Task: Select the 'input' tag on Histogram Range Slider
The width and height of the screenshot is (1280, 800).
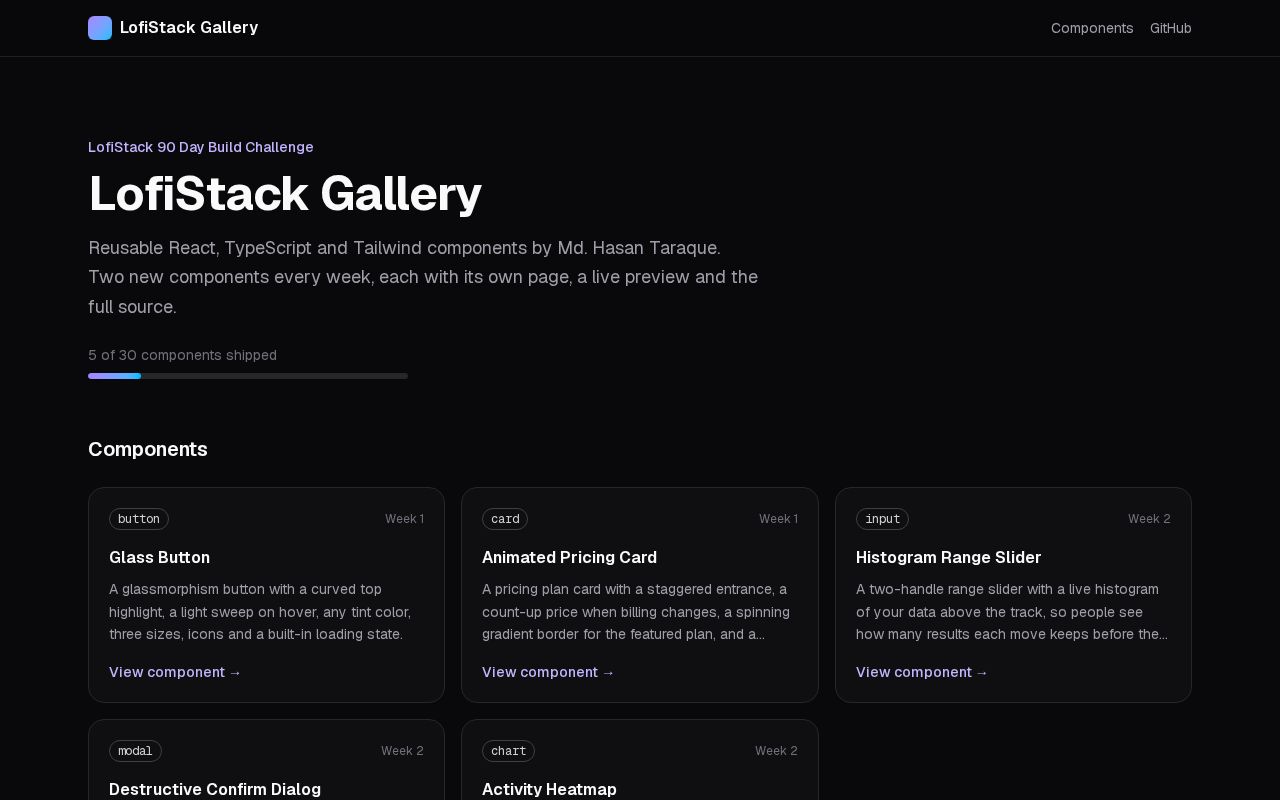Action: coord(882,519)
